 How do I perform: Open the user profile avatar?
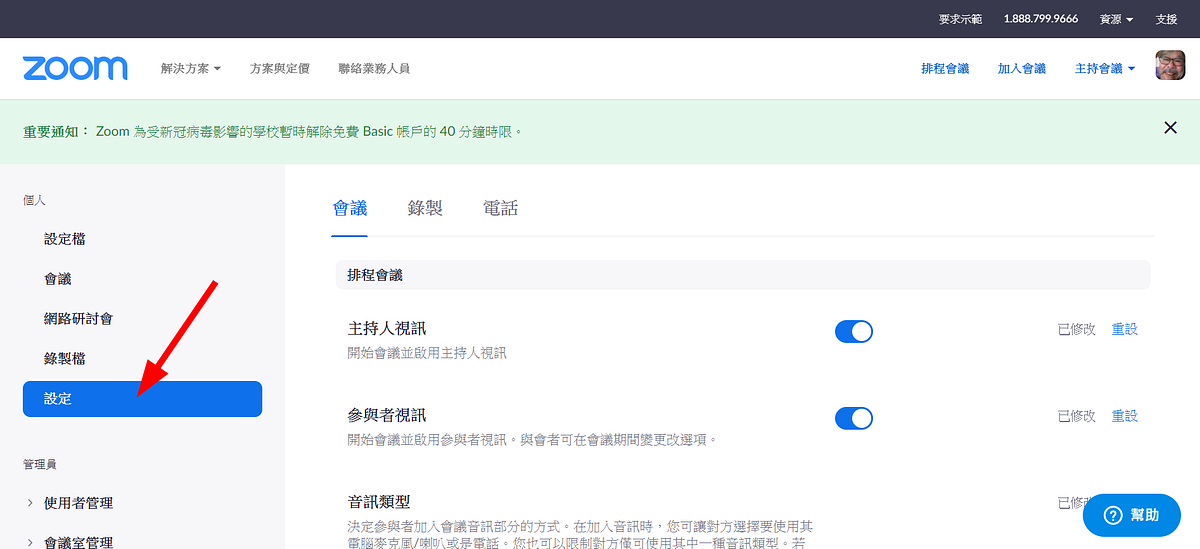click(x=1170, y=67)
